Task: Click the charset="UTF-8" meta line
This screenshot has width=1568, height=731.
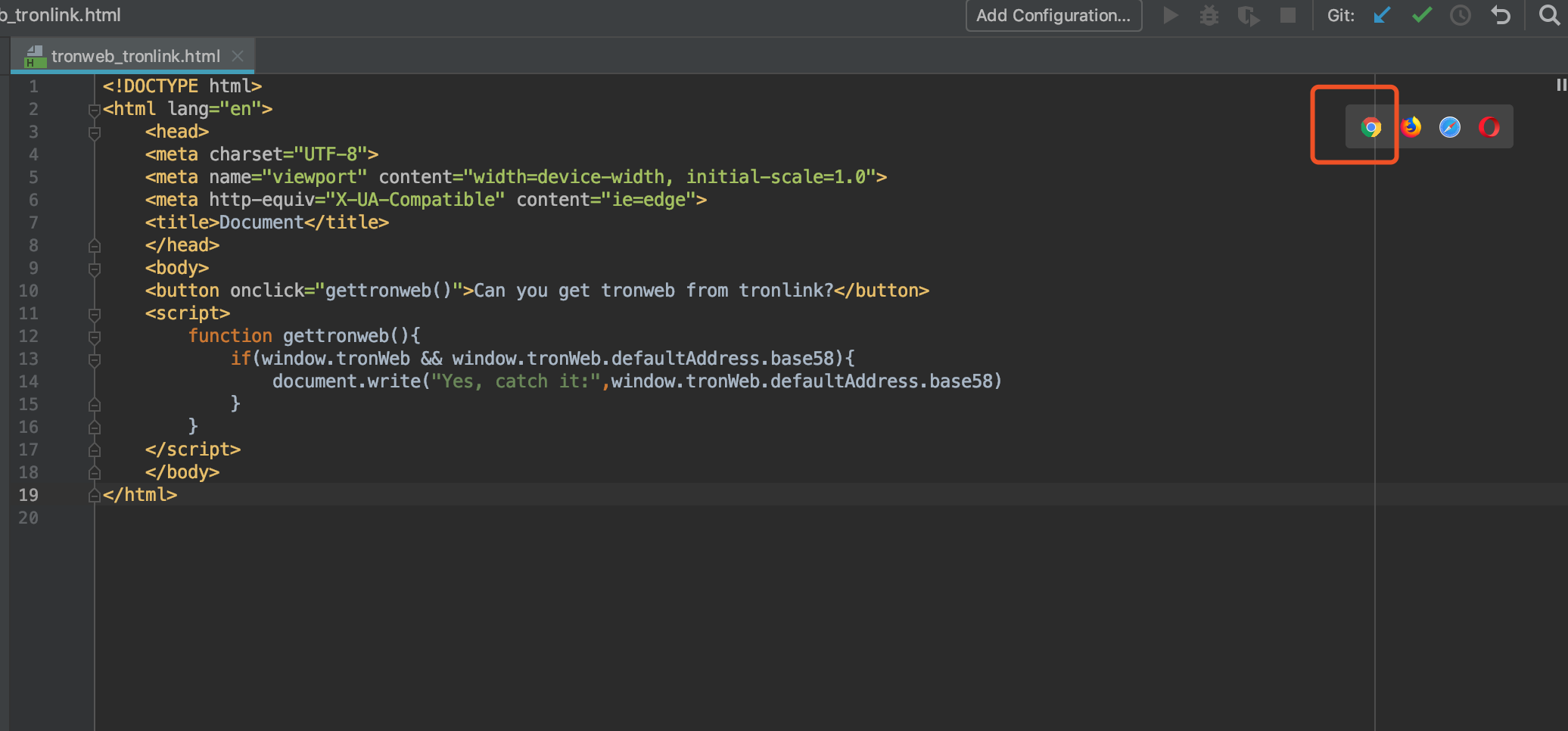Action: pos(262,154)
